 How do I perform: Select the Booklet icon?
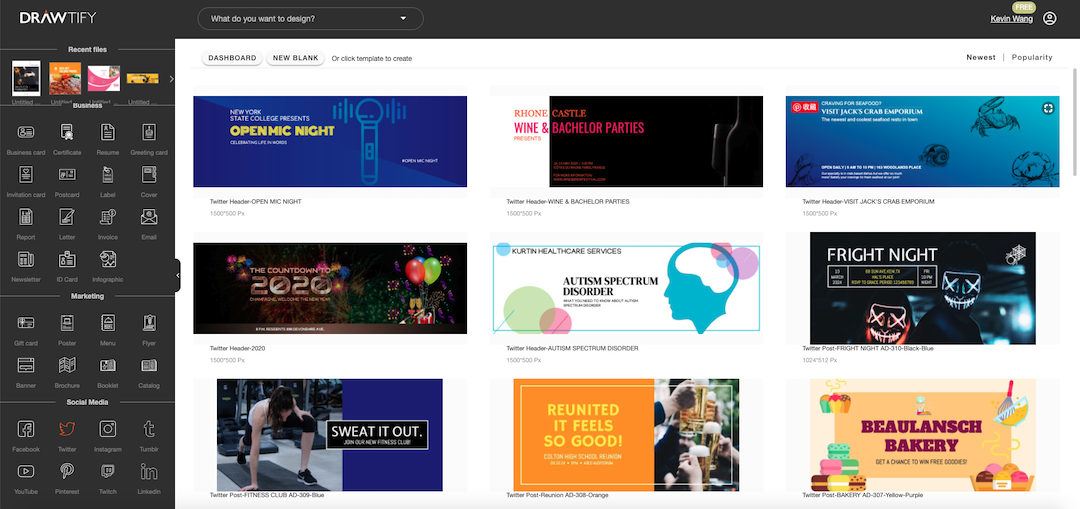(107, 365)
